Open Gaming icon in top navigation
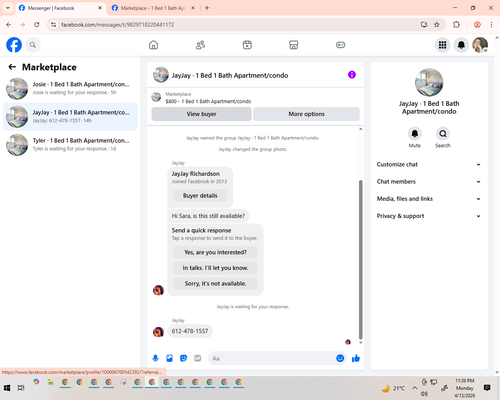 click(x=340, y=45)
